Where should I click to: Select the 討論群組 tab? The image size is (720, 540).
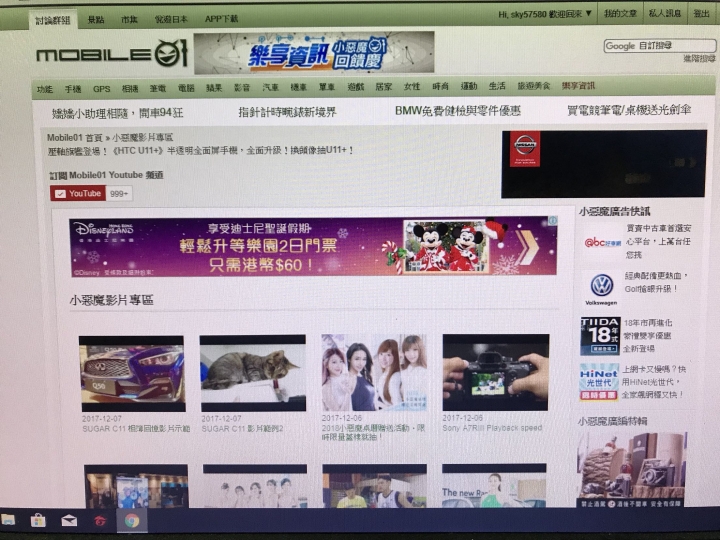53,20
